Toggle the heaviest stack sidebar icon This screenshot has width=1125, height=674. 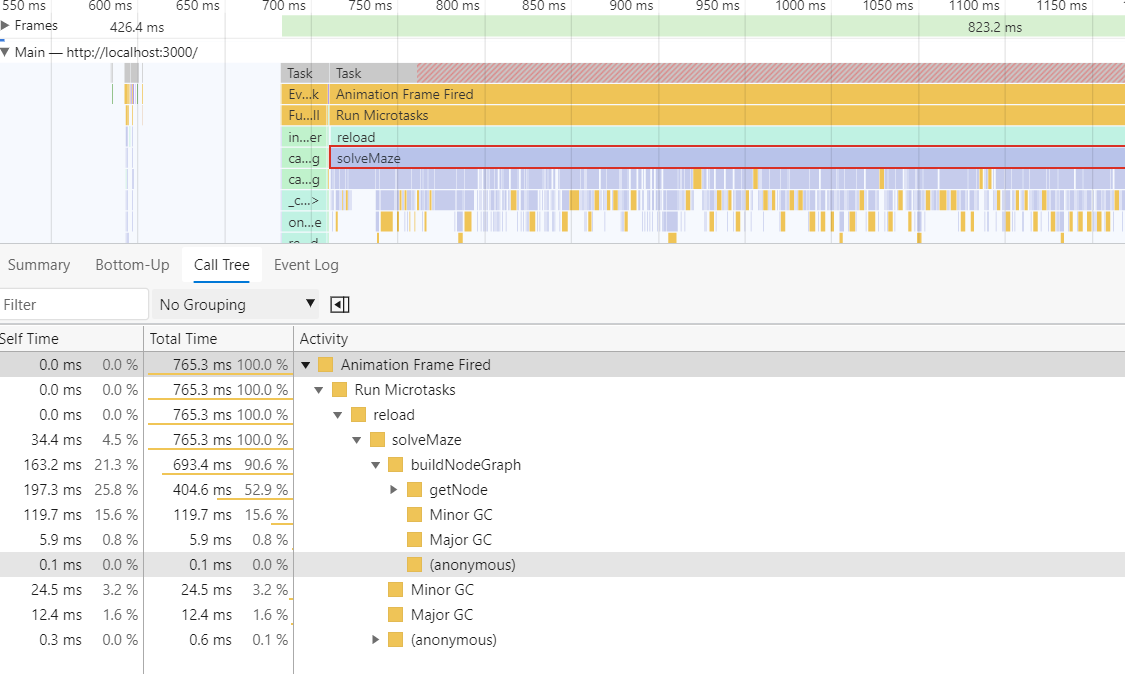pos(339,304)
